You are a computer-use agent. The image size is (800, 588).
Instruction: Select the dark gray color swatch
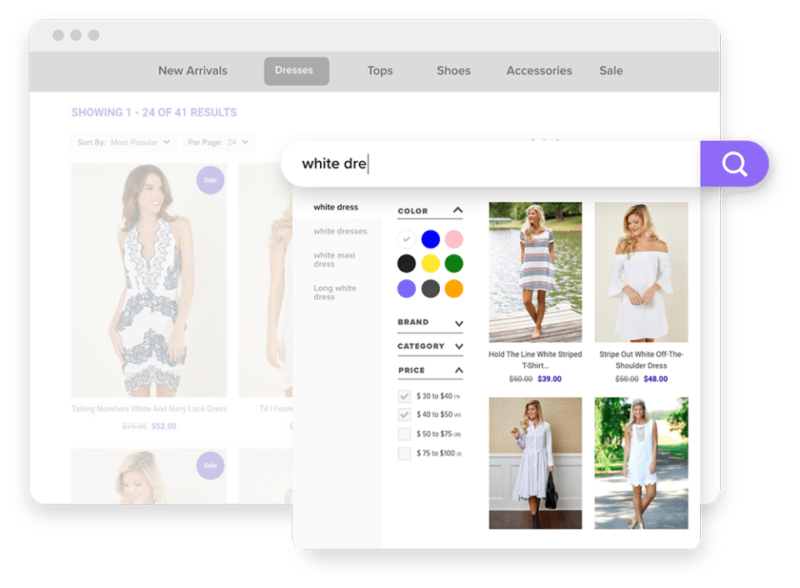pyautogui.click(x=431, y=288)
